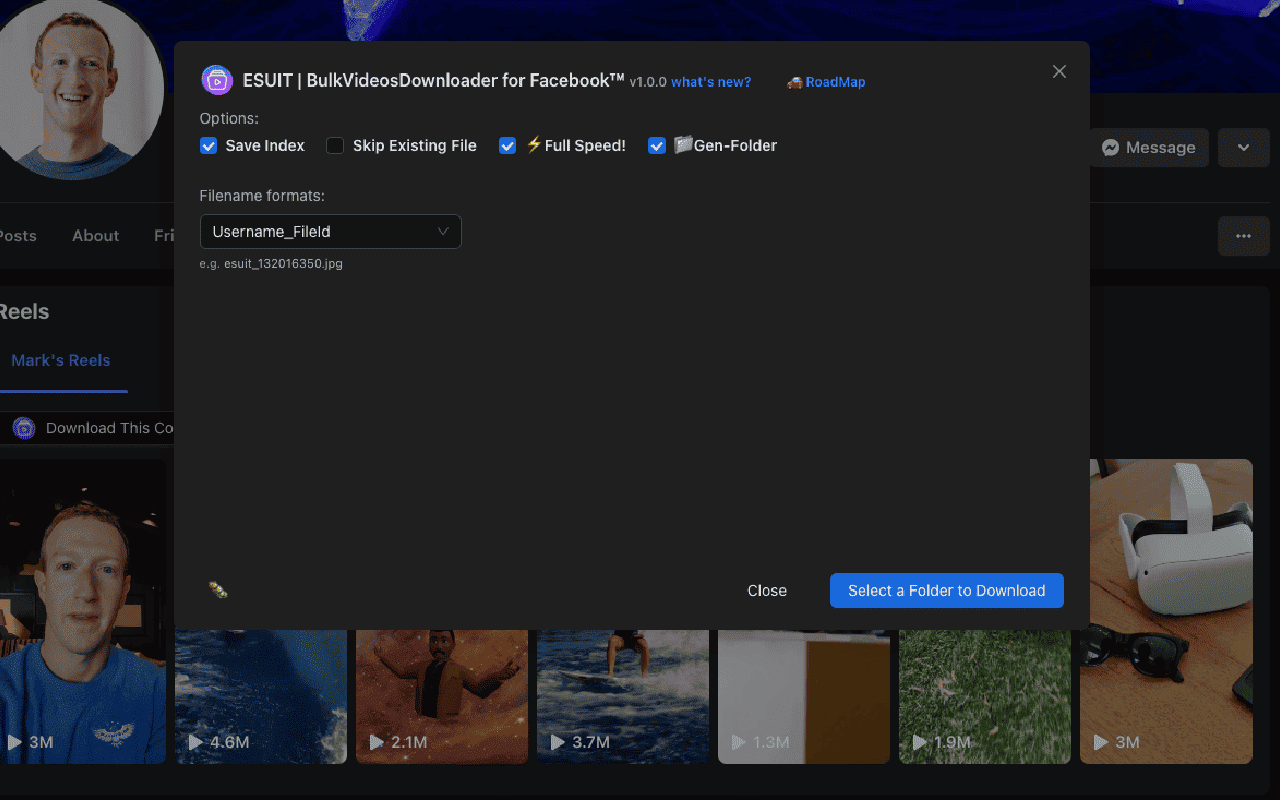Switch to the About tab
This screenshot has height=800, width=1280.
click(95, 236)
